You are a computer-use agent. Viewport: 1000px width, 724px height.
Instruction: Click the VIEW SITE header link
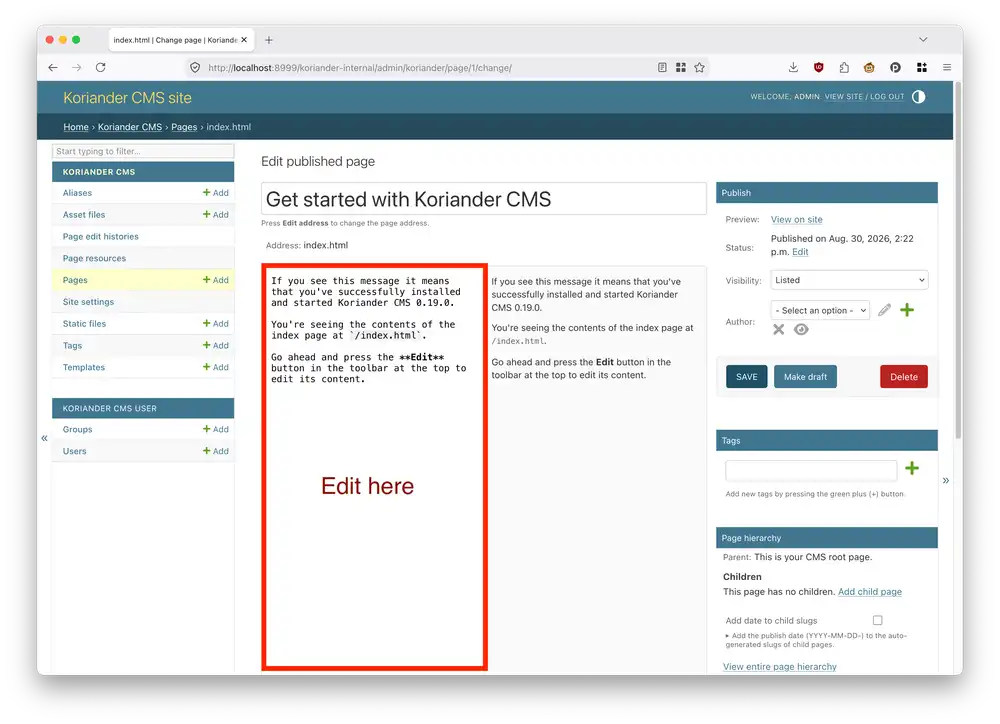coord(844,97)
